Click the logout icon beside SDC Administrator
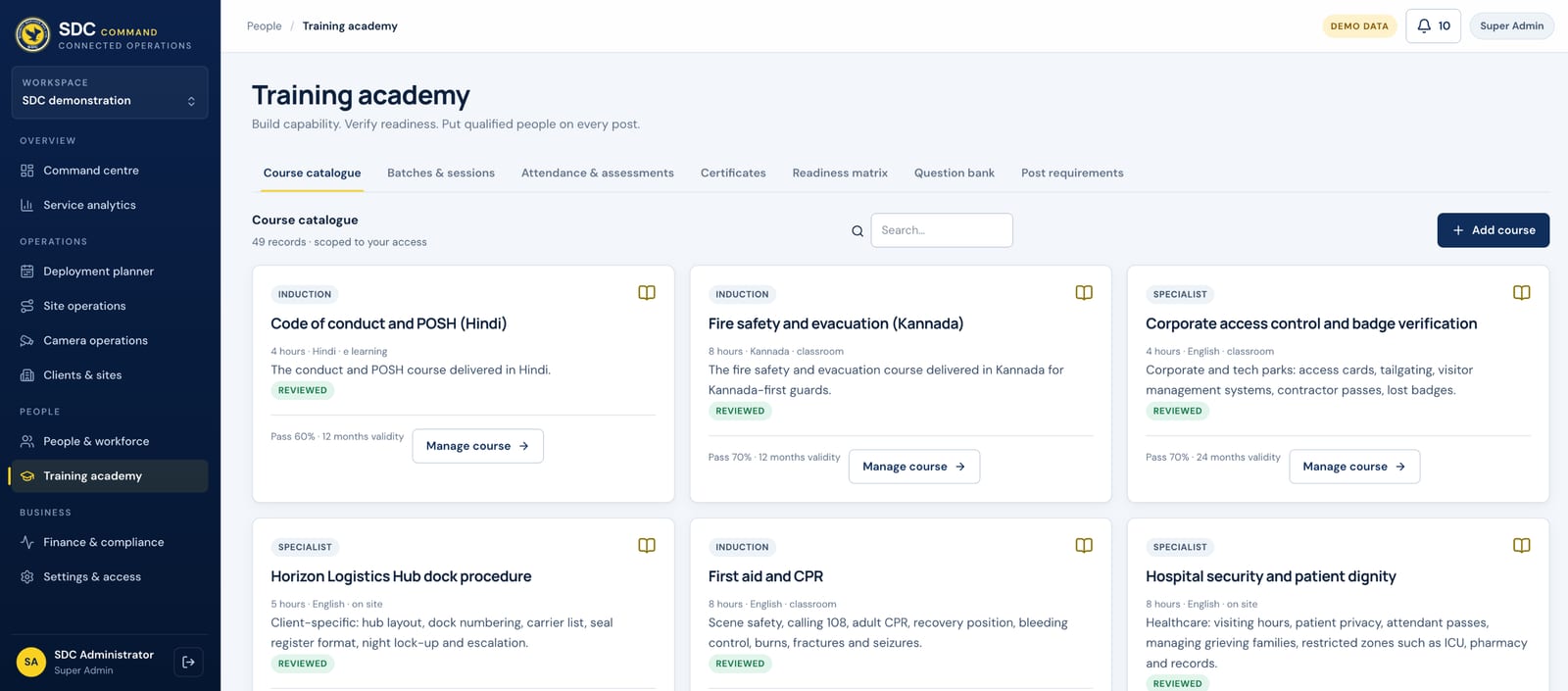 (188, 663)
